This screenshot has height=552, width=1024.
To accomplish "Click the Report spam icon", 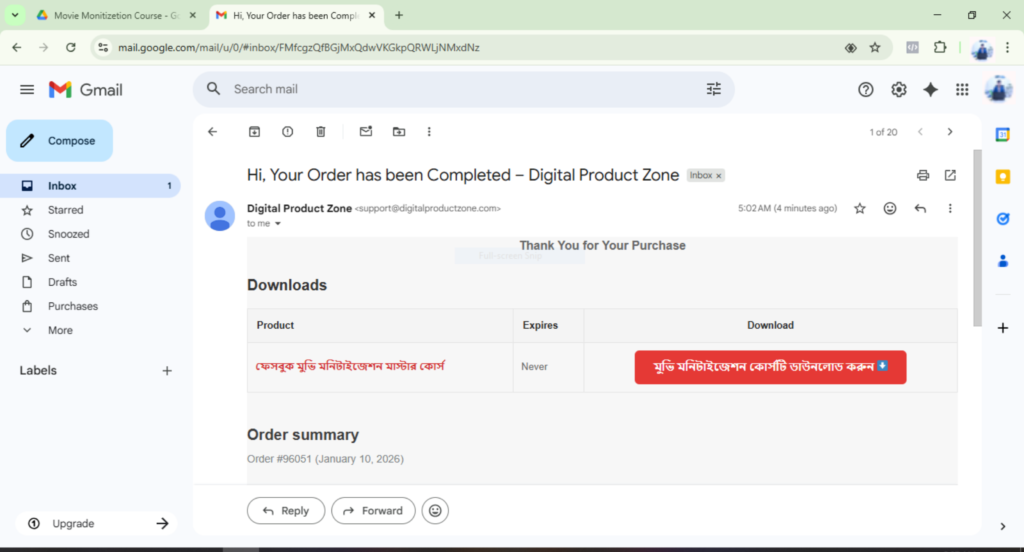I will [x=288, y=132].
